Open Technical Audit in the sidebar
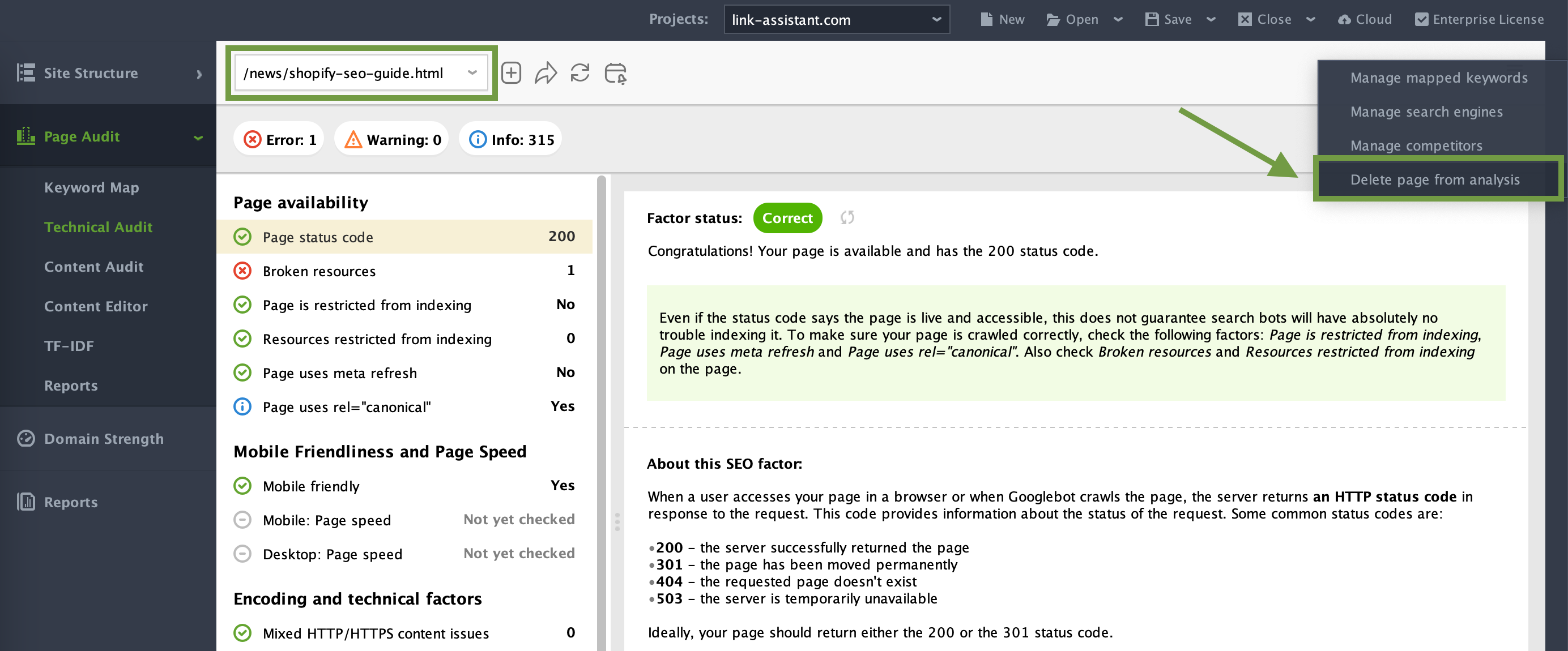The image size is (1568, 651). [x=98, y=227]
